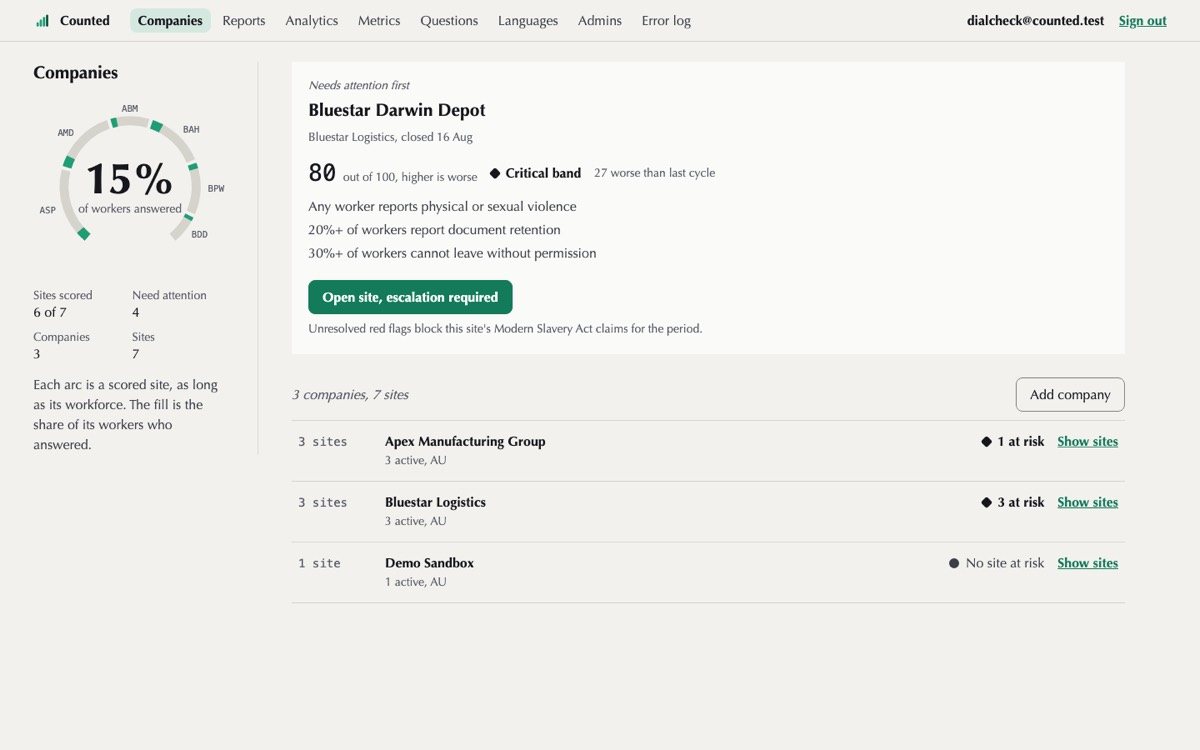Viewport: 1200px width, 750px height.
Task: Click the Add company button
Action: 1070,394
